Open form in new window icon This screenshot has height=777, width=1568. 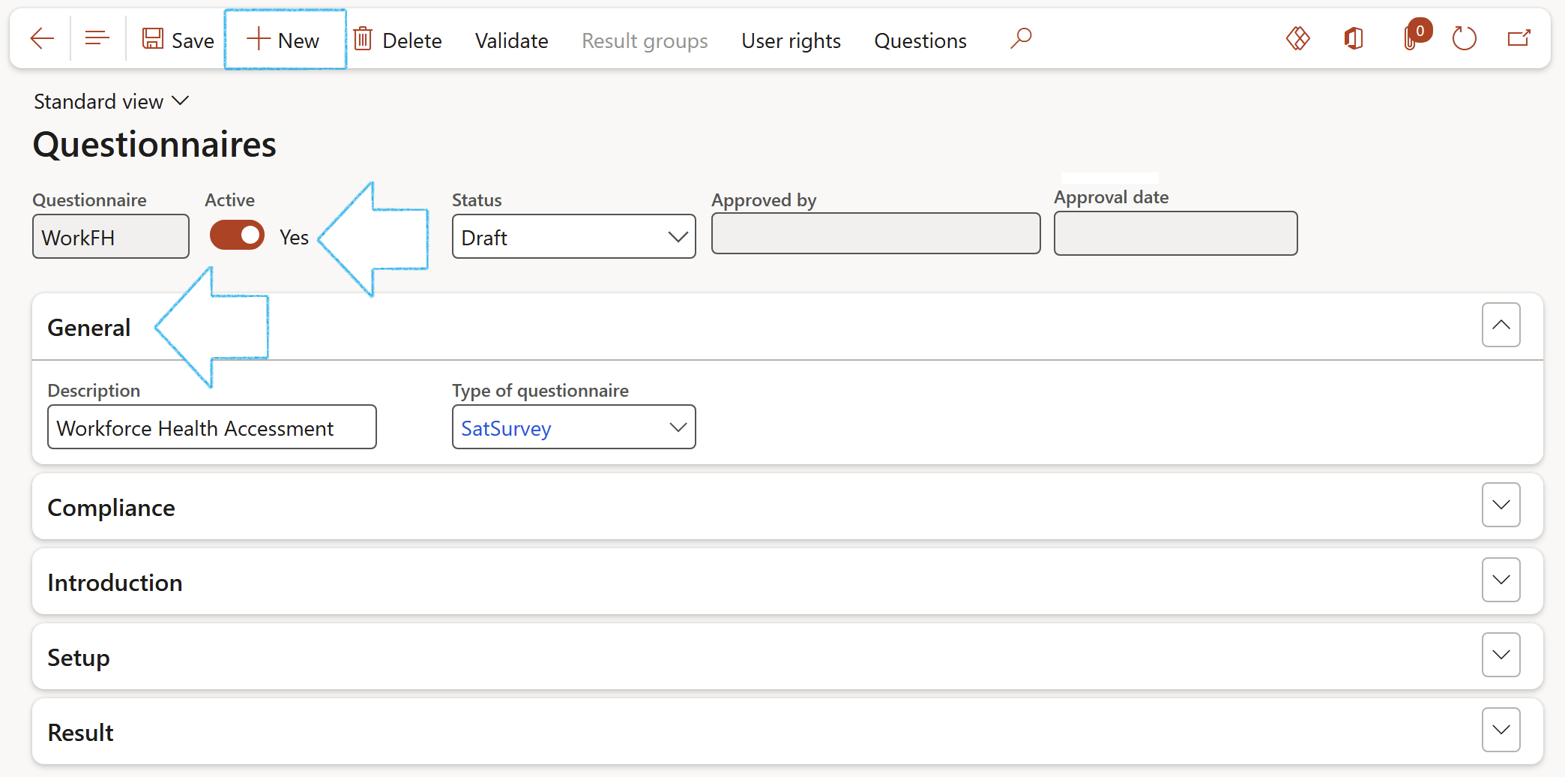click(1519, 39)
